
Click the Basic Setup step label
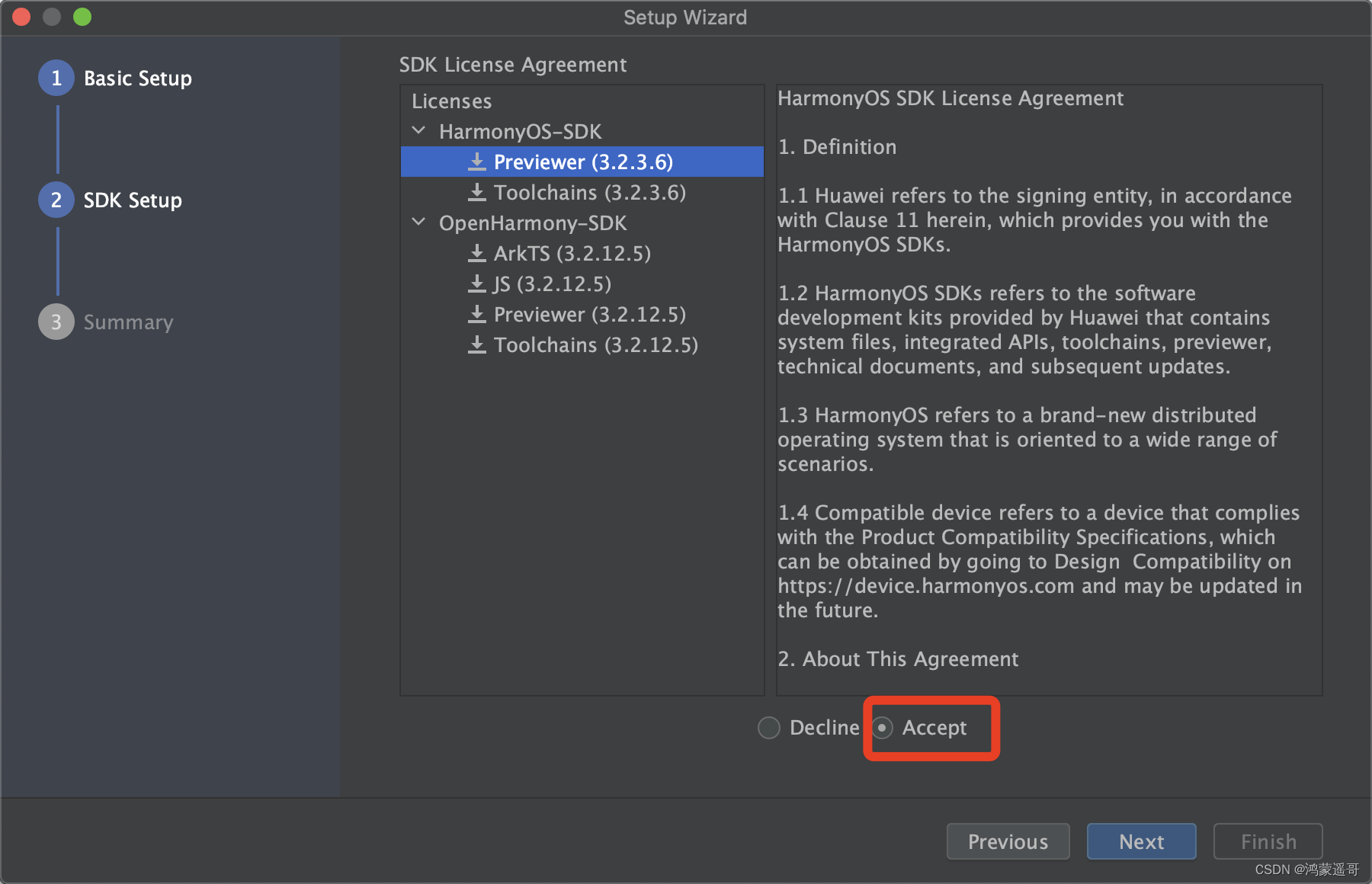click(x=138, y=78)
